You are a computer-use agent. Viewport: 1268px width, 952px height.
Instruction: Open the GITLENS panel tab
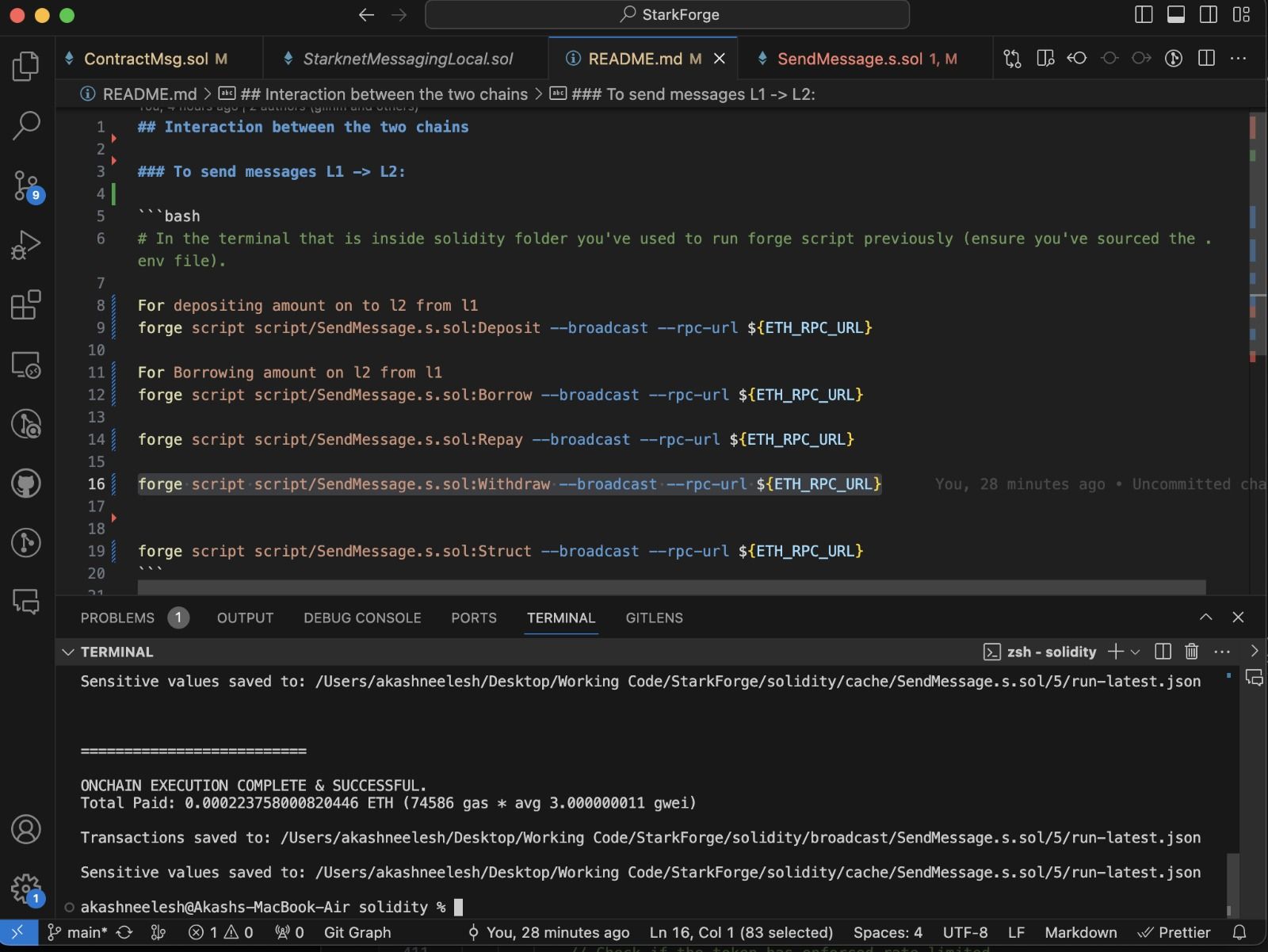click(x=654, y=617)
